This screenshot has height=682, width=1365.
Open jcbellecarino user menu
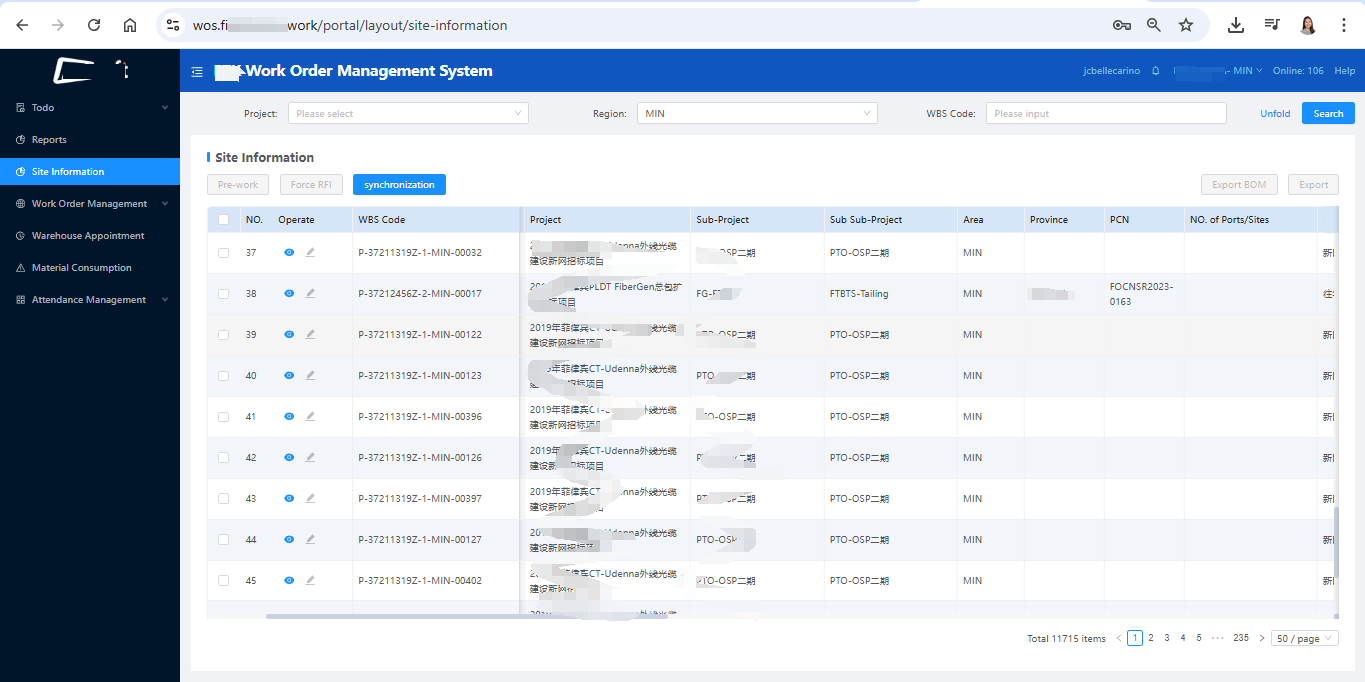(1111, 71)
